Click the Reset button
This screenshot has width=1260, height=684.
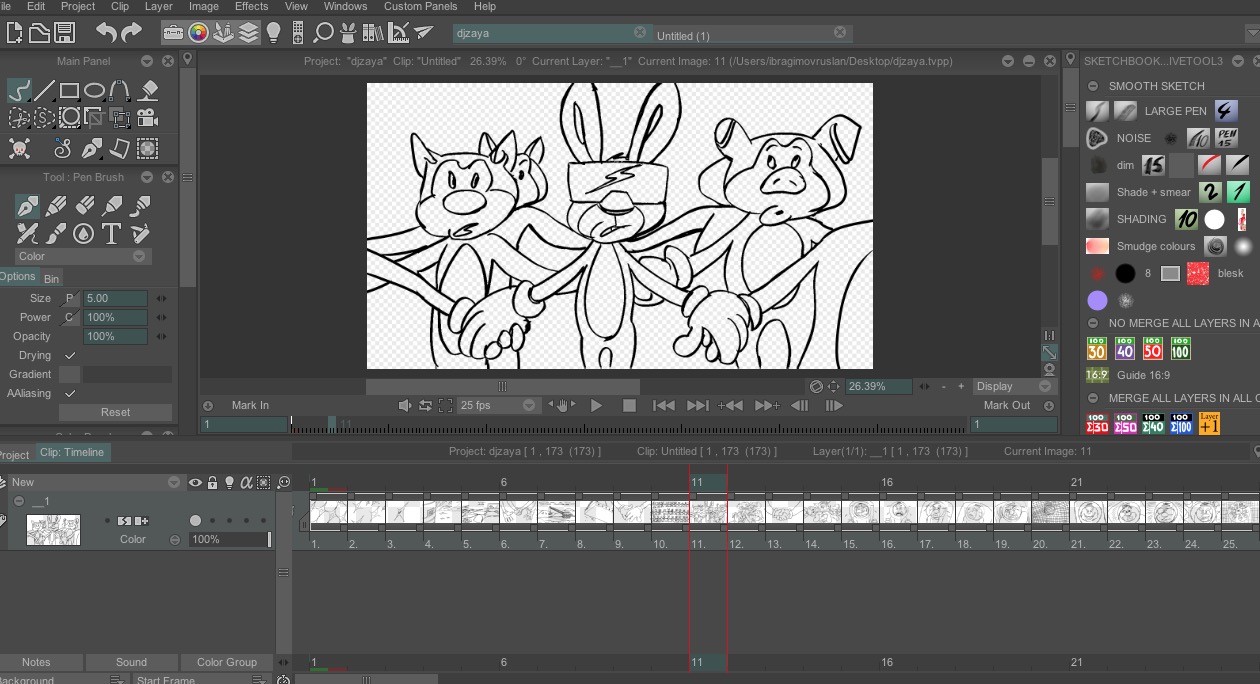pyautogui.click(x=115, y=412)
